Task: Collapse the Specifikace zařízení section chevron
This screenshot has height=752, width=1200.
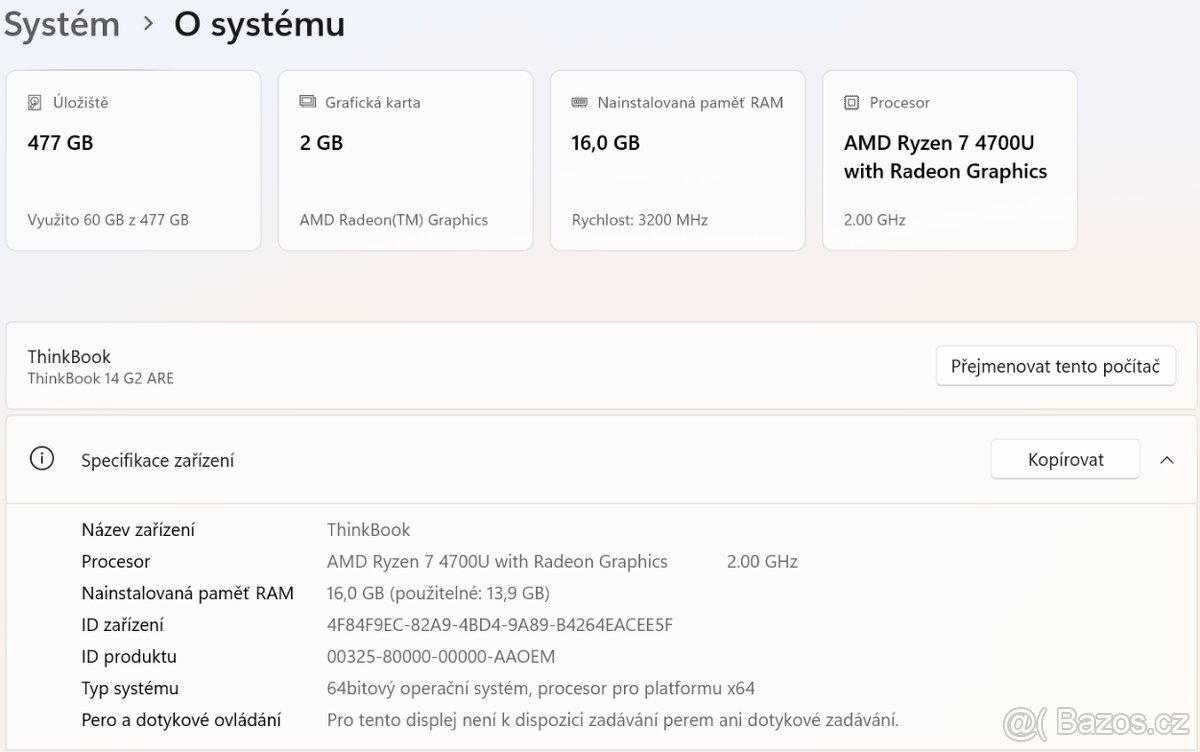Action: coord(1166,460)
